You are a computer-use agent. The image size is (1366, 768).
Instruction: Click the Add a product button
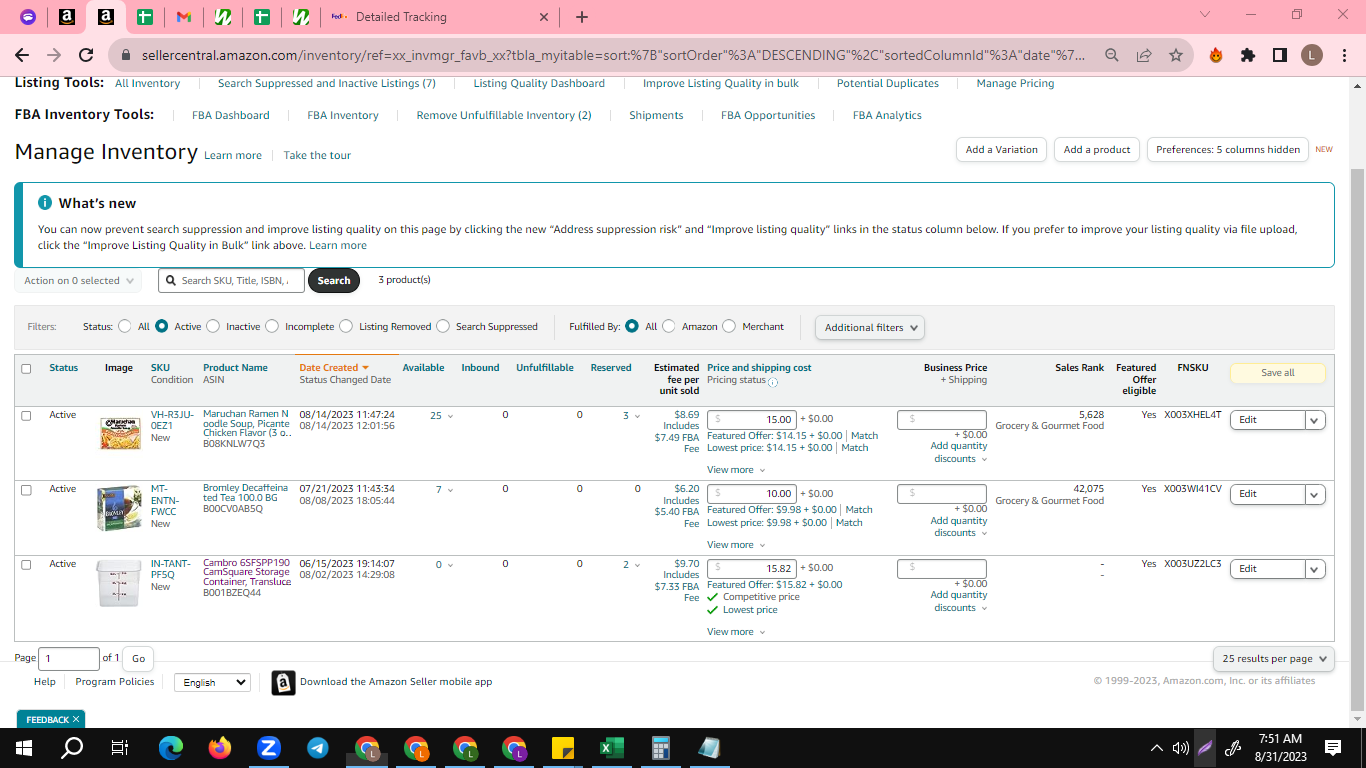point(1097,149)
